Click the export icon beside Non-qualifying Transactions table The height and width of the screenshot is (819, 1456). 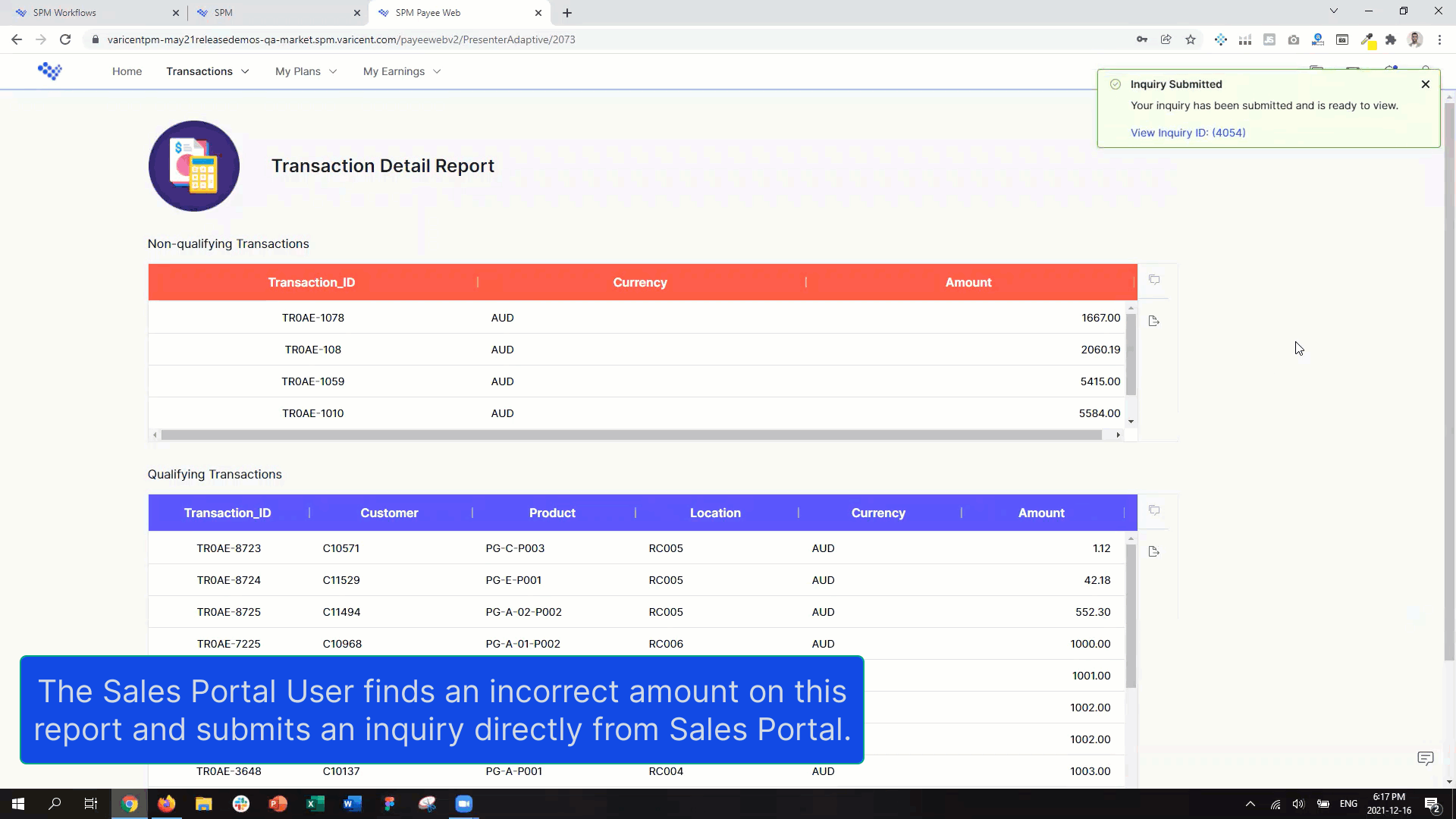click(x=1154, y=321)
